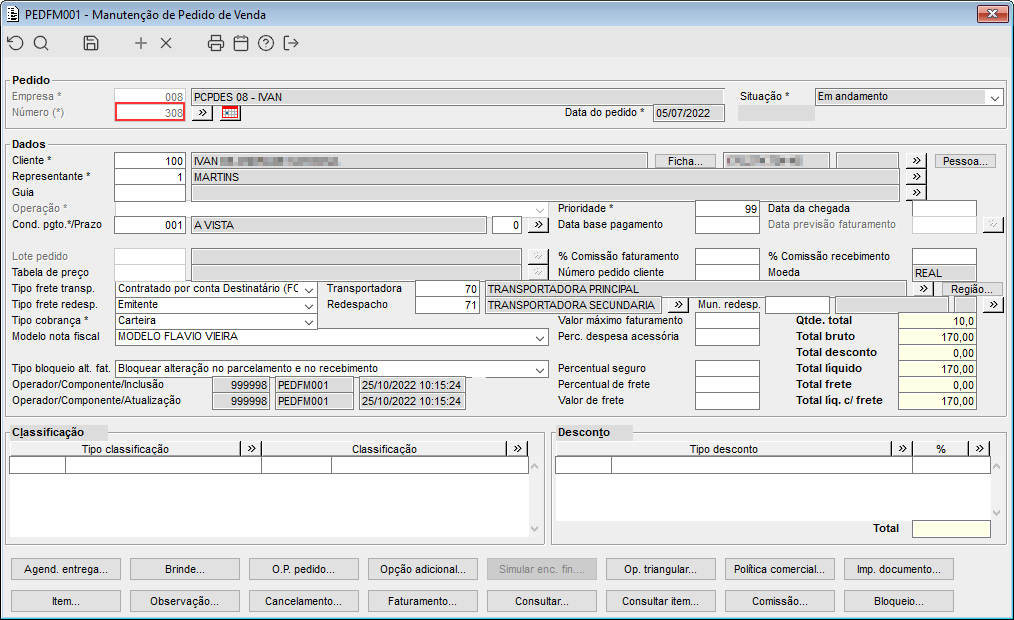Image resolution: width=1014 pixels, height=620 pixels.
Task: Open the calendar icon in the toolbar
Action: [x=240, y=43]
